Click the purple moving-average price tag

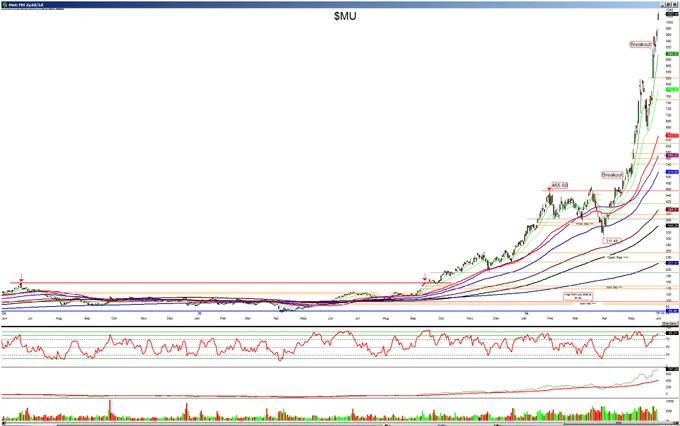tap(672, 155)
